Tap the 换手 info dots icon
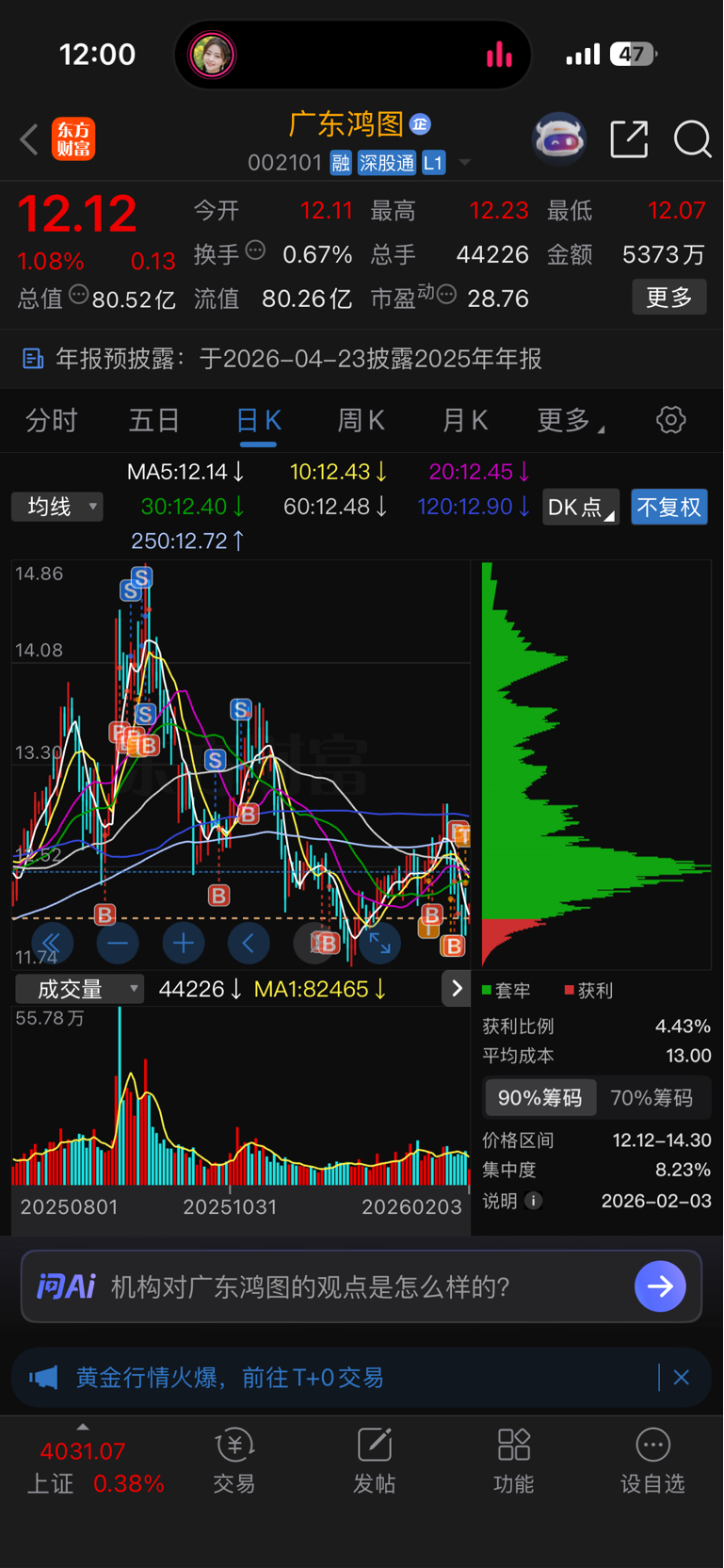 (255, 251)
